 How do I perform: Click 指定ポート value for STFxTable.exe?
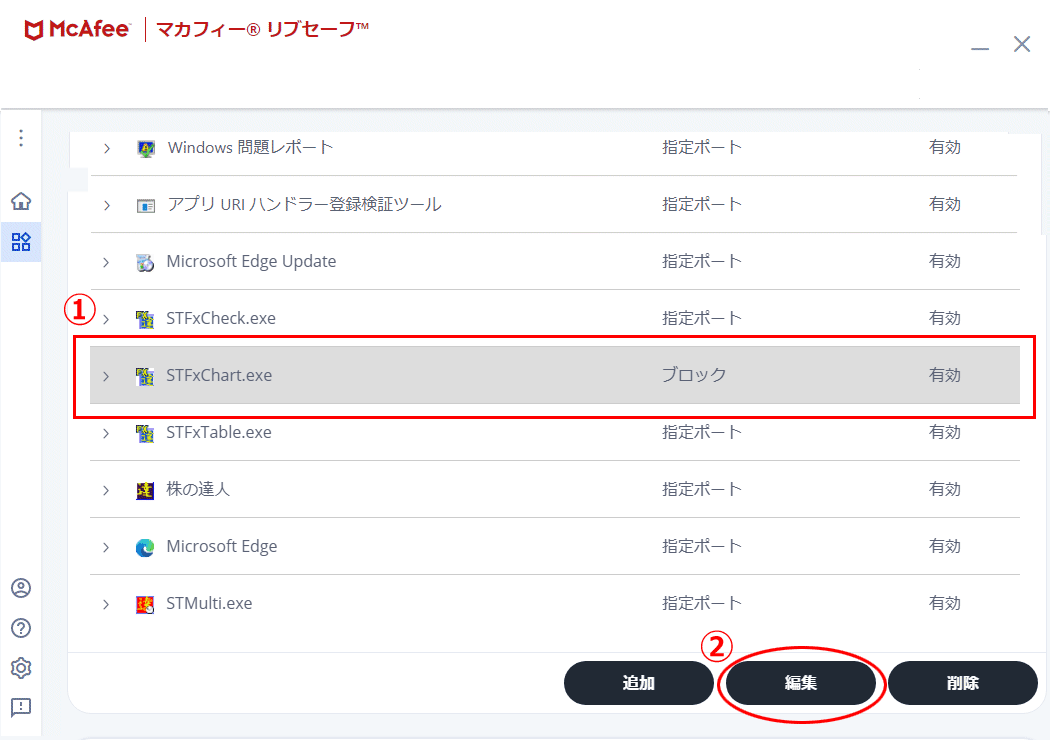pos(702,432)
